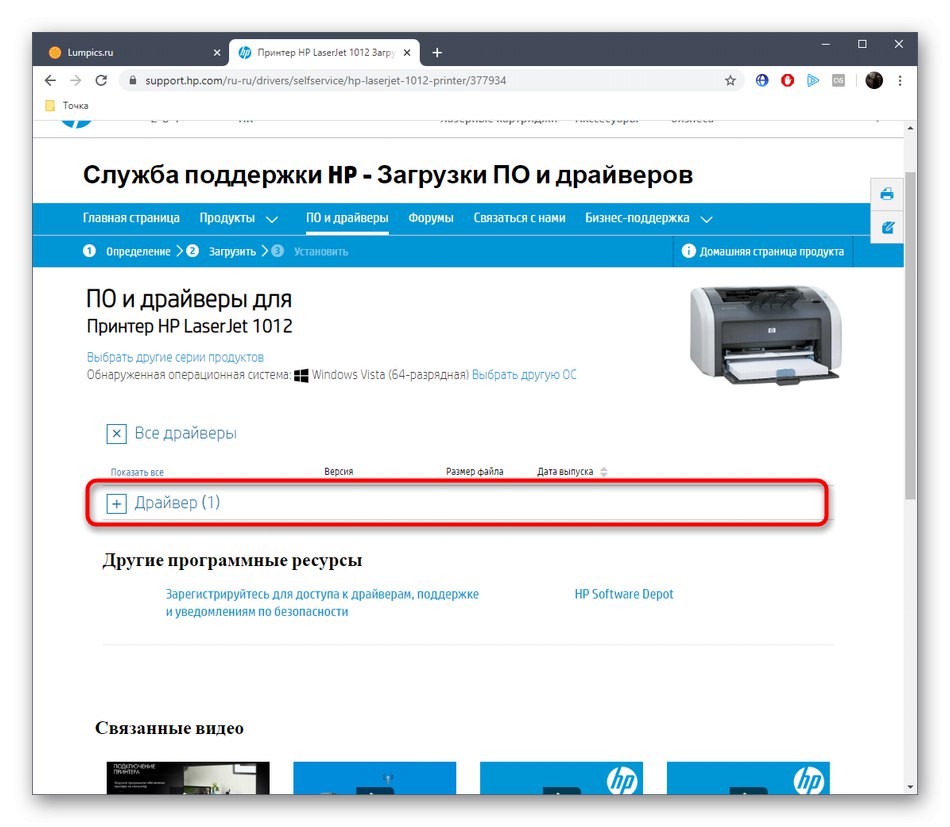Image resolution: width=950 pixels, height=827 pixels.
Task: Click the AdBlock extension icon in the toolbar
Action: coord(787,80)
